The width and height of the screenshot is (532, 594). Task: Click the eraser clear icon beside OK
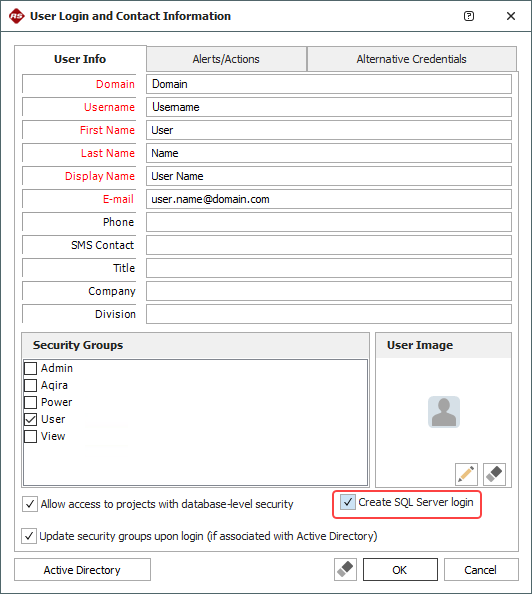pos(345,569)
